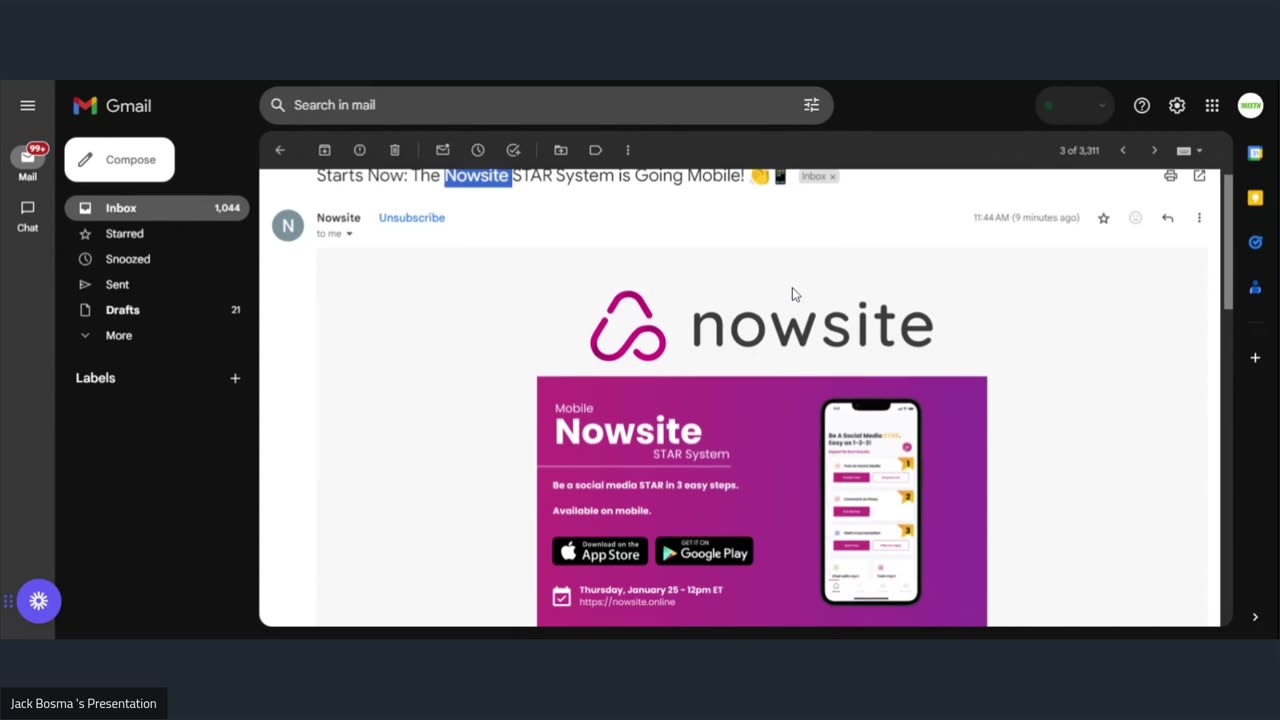
Task: Click the phone mockup image
Action: click(x=871, y=501)
